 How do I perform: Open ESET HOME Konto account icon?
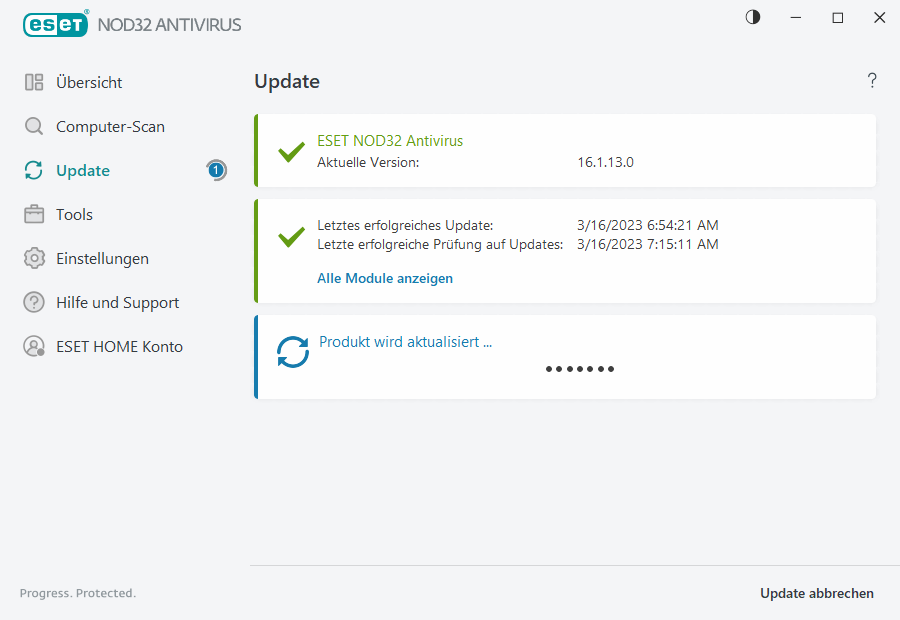click(x=33, y=346)
